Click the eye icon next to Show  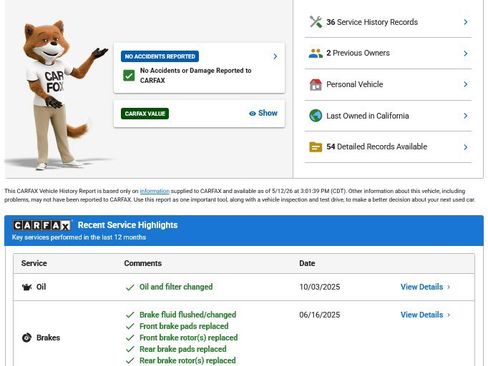click(252, 113)
